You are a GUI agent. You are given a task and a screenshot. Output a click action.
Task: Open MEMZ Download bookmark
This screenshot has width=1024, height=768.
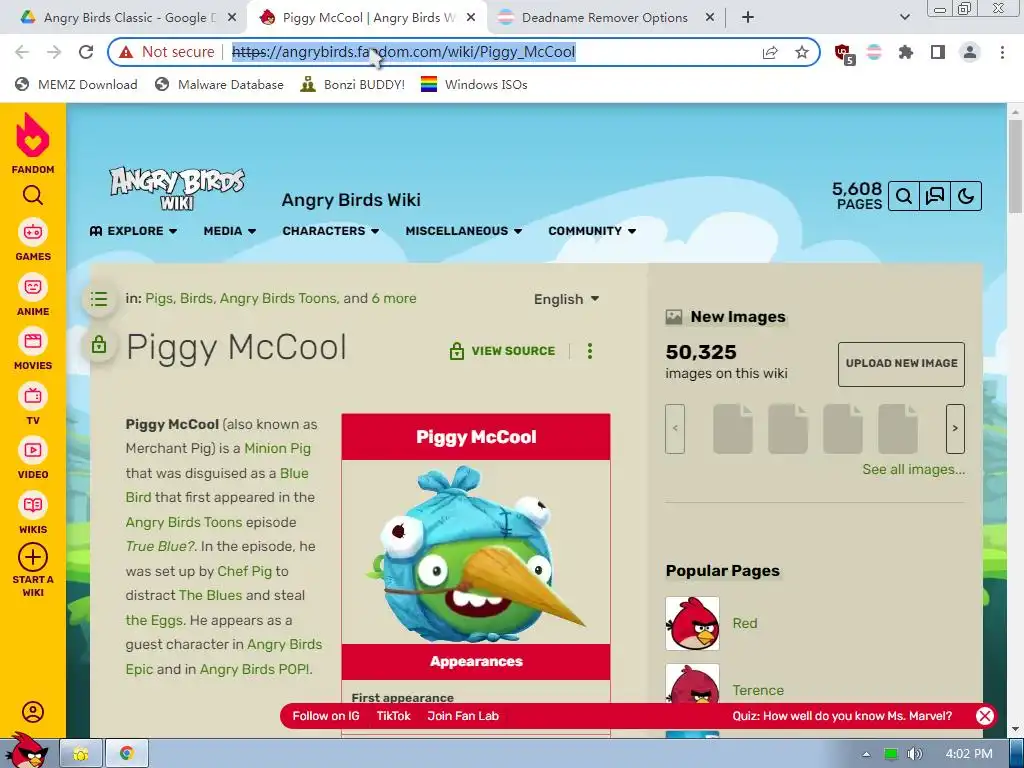click(76, 84)
